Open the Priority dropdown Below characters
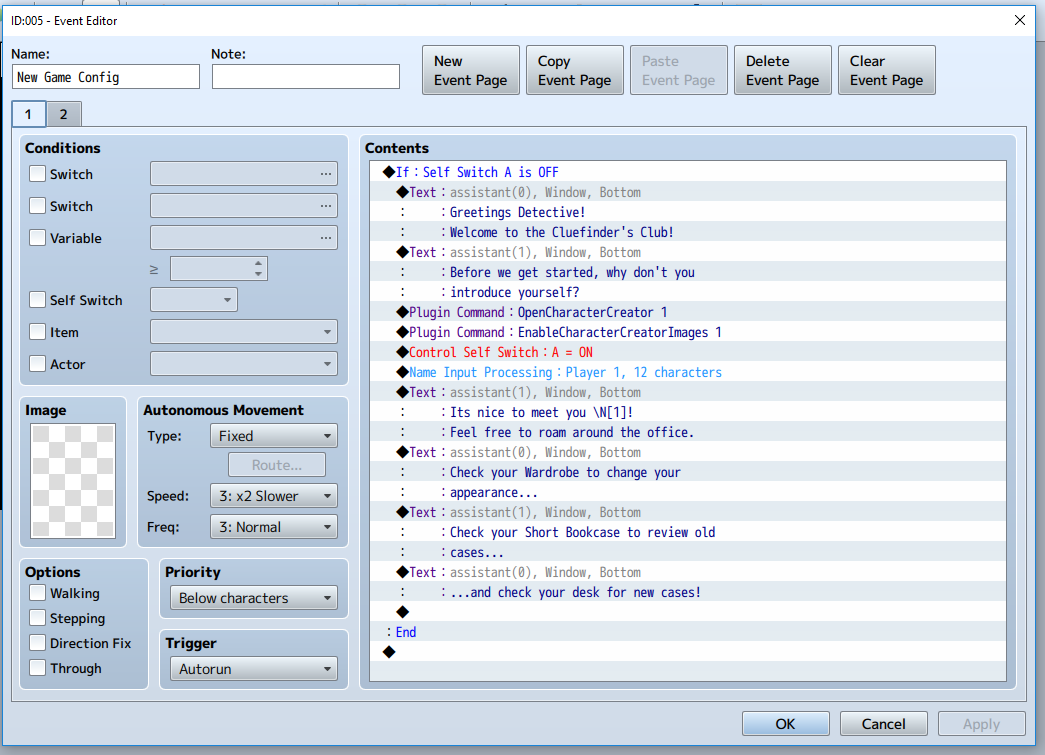Screen dimensions: 1045x755 (253, 598)
